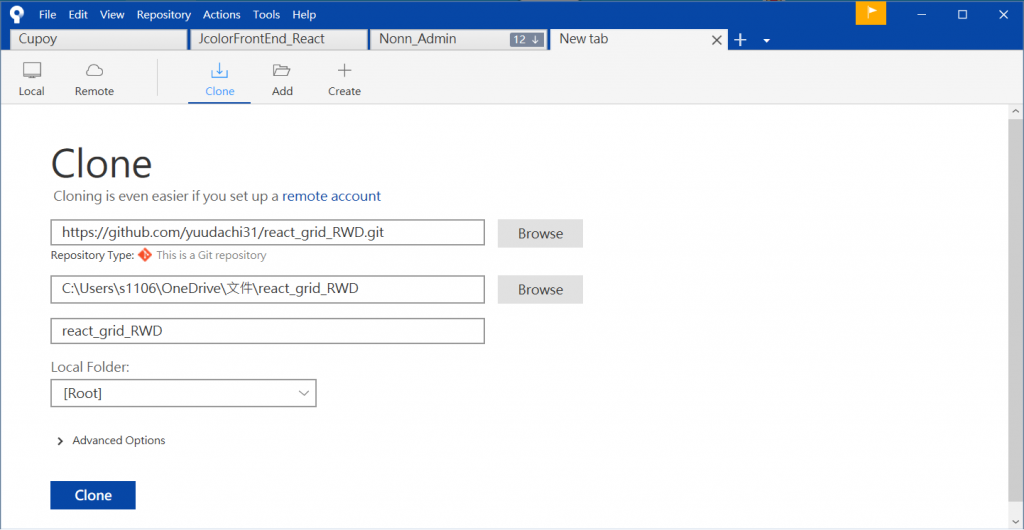
Task: Open the Repository menu
Action: 163,14
